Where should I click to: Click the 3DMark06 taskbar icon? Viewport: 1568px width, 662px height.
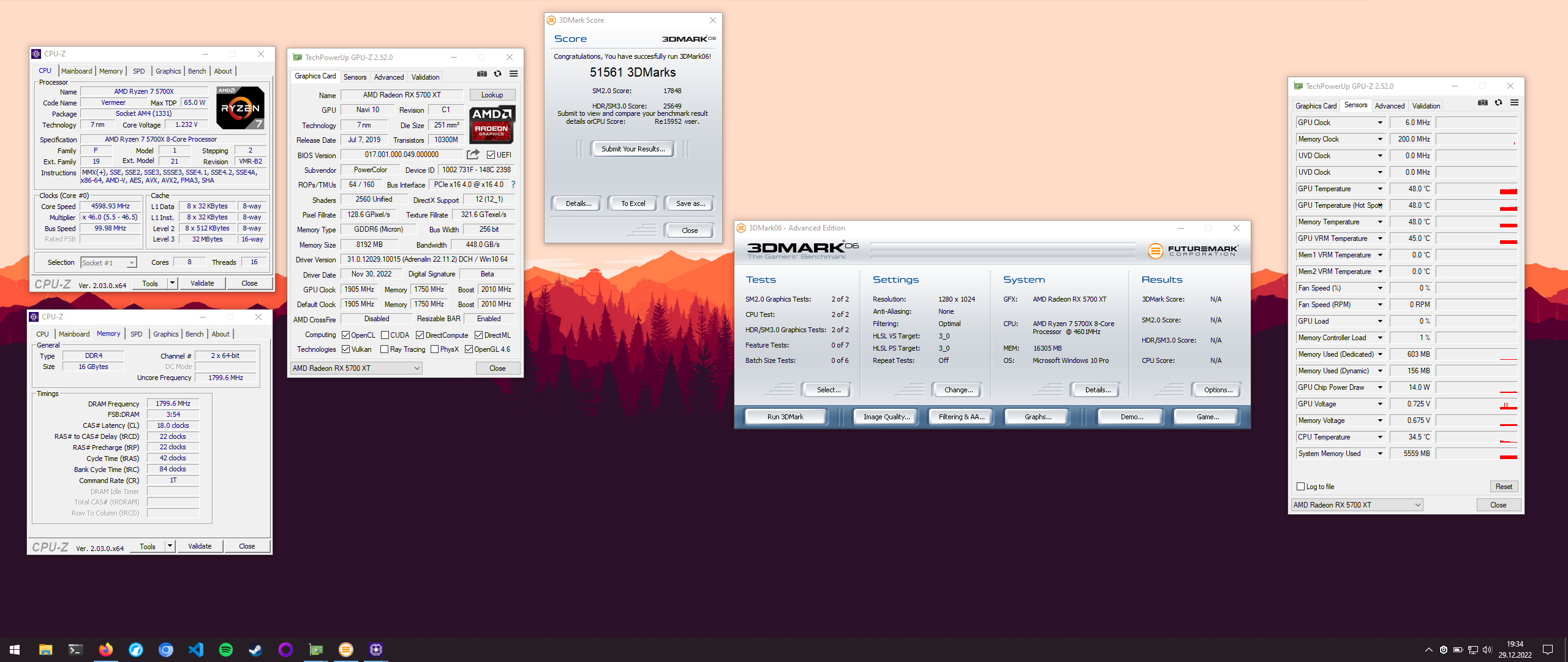(x=345, y=650)
